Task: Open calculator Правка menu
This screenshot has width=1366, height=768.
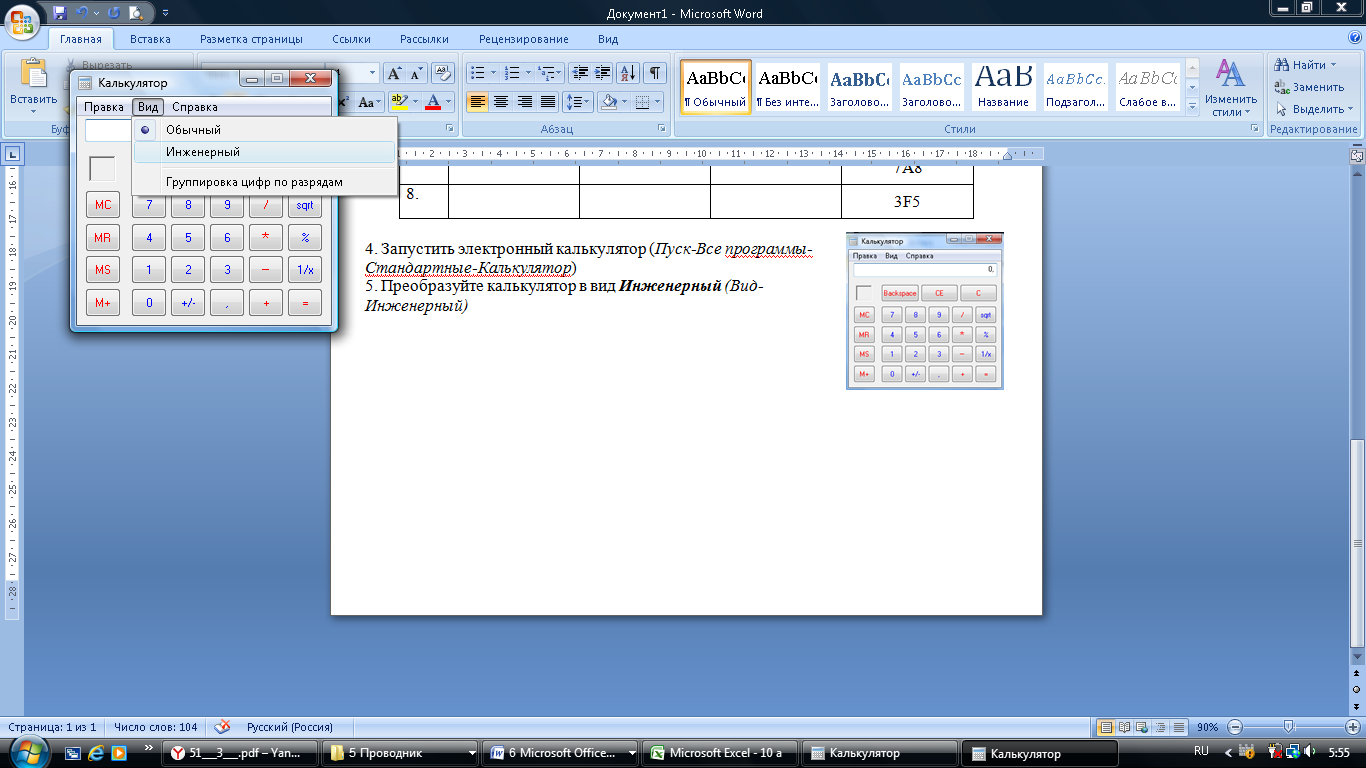Action: click(x=104, y=107)
